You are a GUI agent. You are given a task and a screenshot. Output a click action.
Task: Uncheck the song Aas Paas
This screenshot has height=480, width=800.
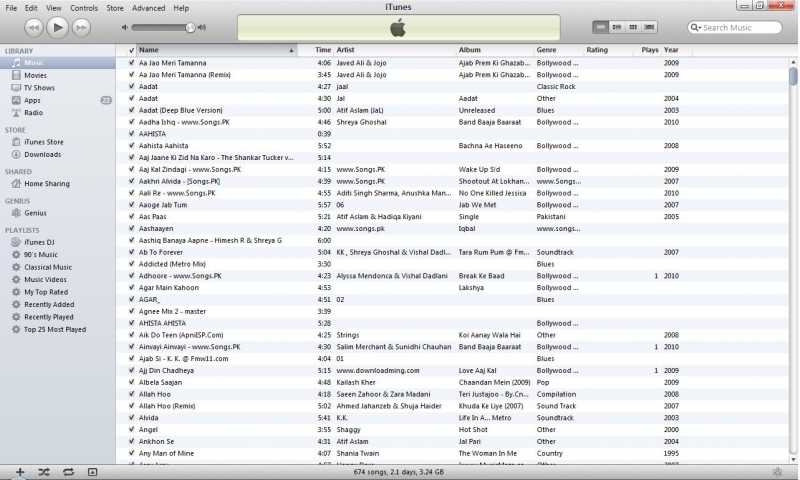[132, 216]
